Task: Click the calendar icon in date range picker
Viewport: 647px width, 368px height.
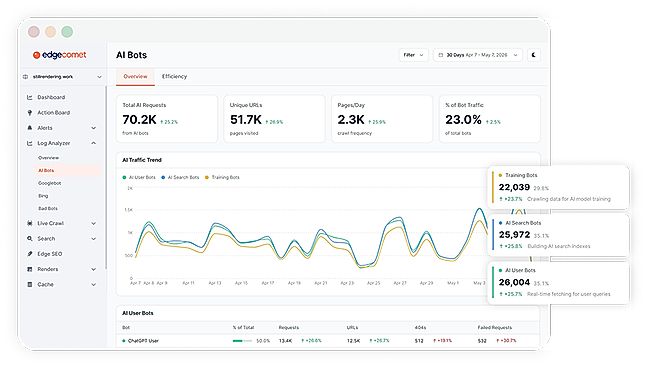Action: 441,55
